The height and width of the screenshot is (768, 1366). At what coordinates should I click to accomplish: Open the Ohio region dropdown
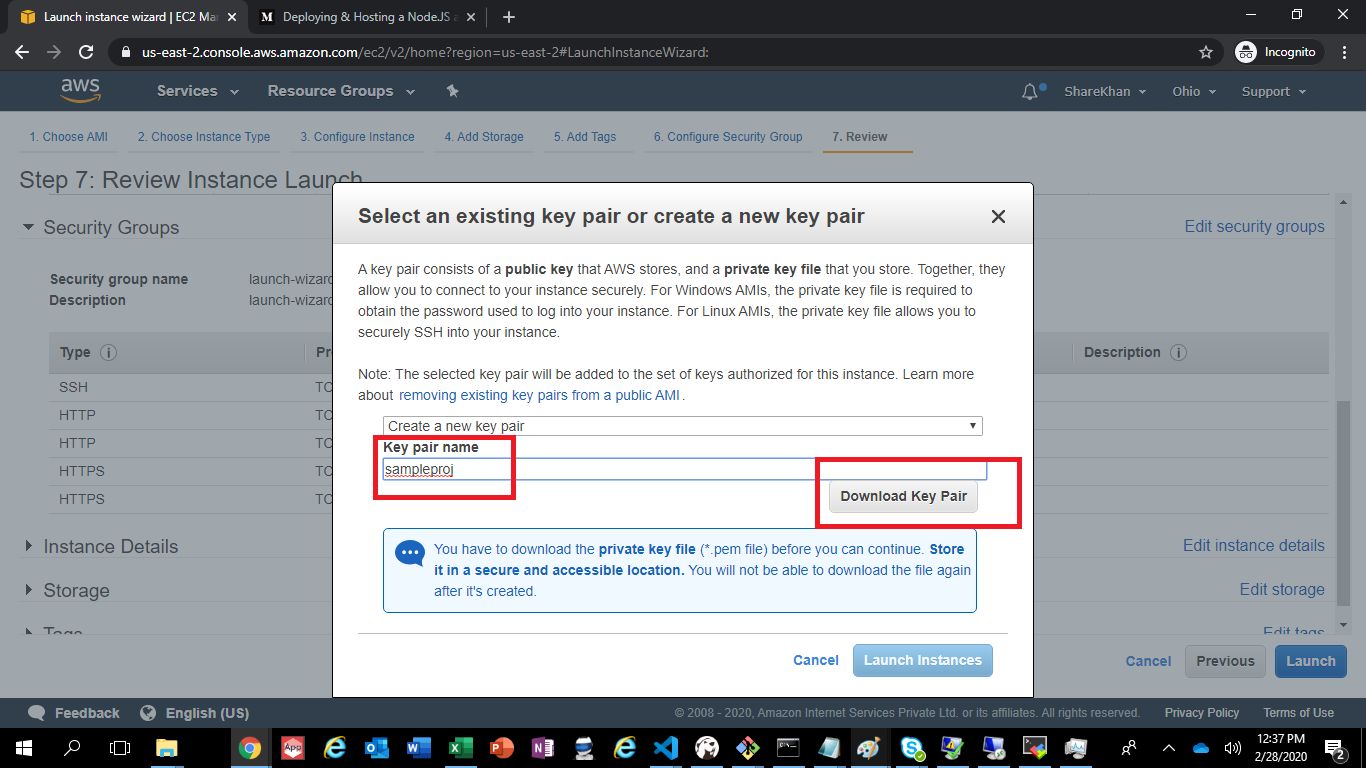pyautogui.click(x=1193, y=91)
